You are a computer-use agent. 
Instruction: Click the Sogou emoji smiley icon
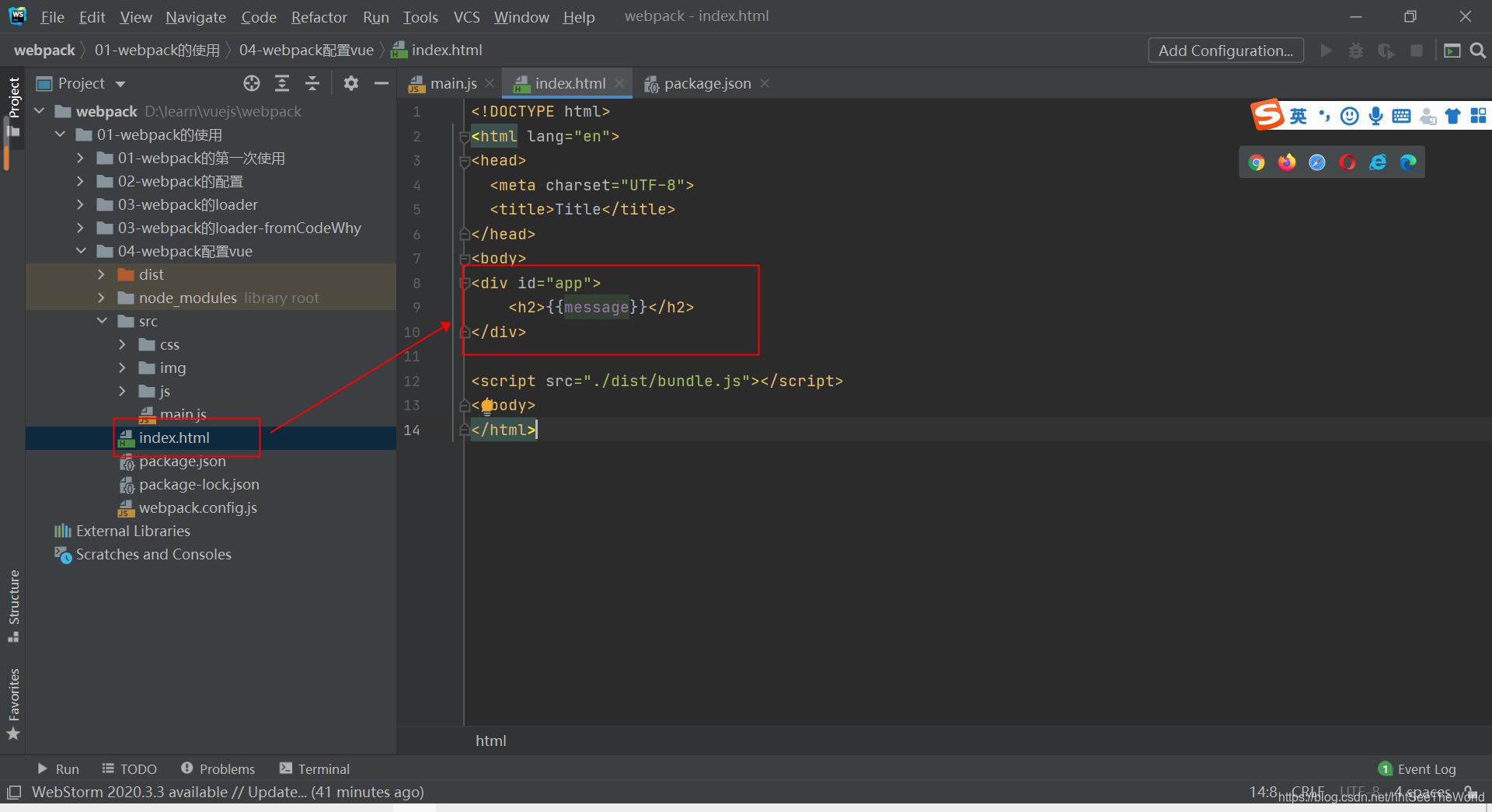(1350, 116)
